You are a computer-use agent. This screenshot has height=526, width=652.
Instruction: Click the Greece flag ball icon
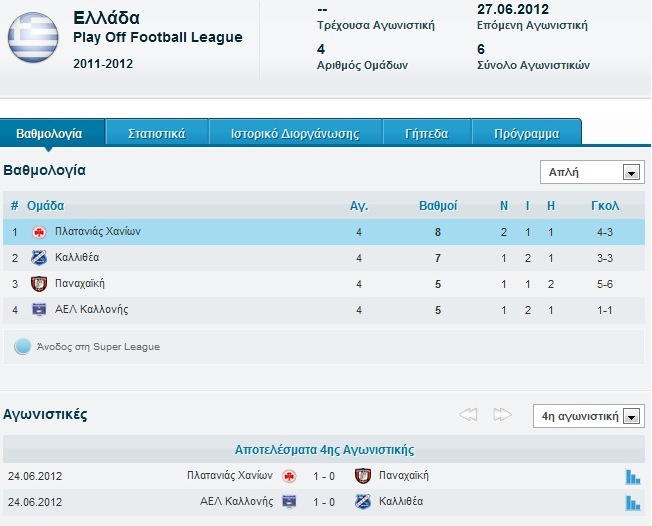point(33,37)
